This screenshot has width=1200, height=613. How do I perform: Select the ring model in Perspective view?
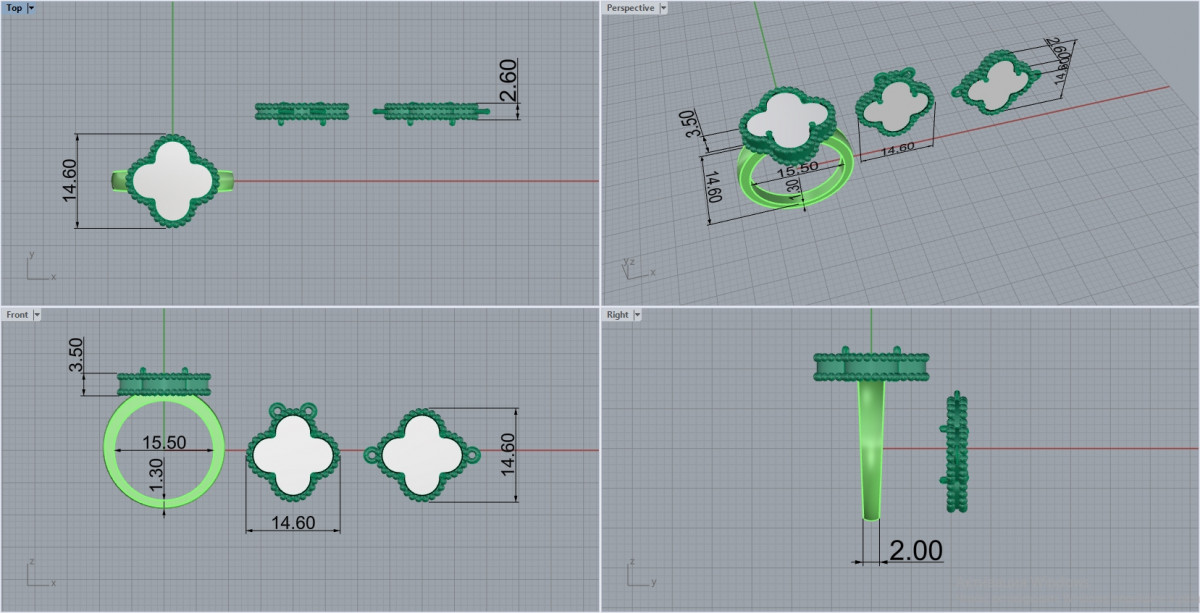pos(795,150)
